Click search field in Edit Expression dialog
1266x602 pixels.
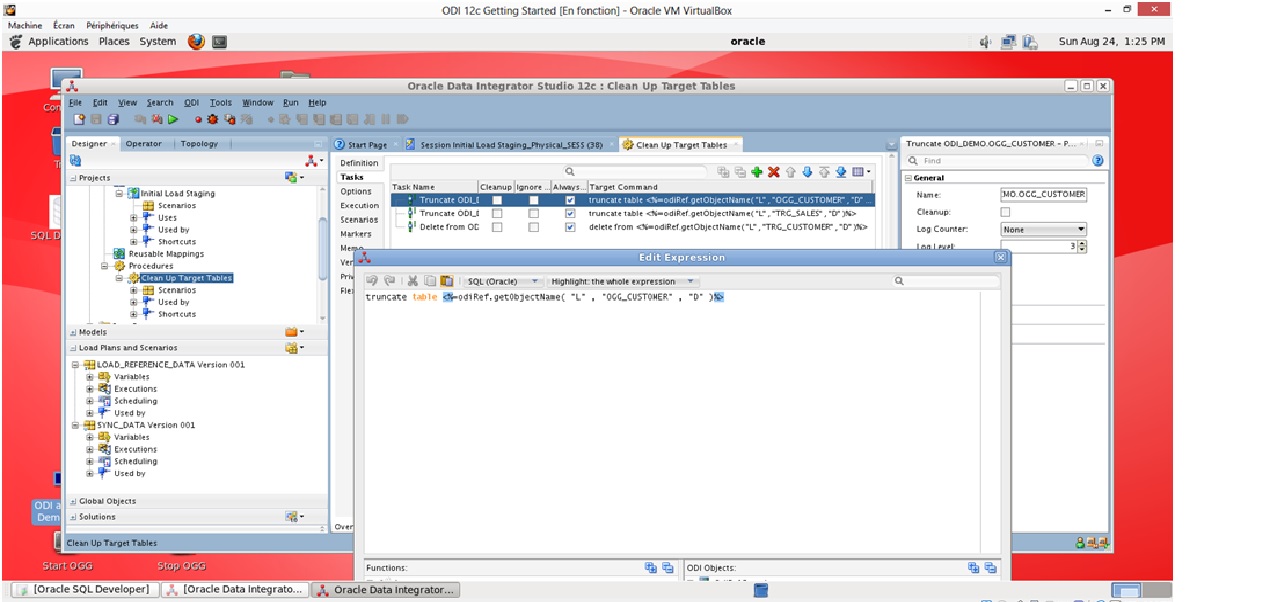tap(948, 281)
